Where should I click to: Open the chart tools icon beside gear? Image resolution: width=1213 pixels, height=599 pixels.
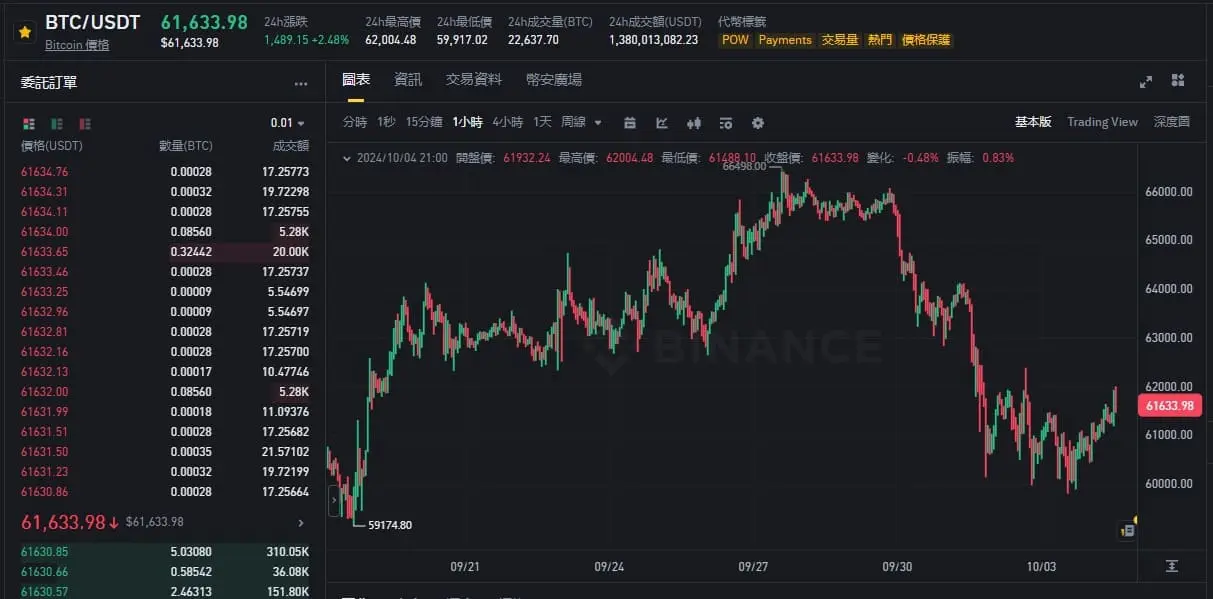click(726, 123)
